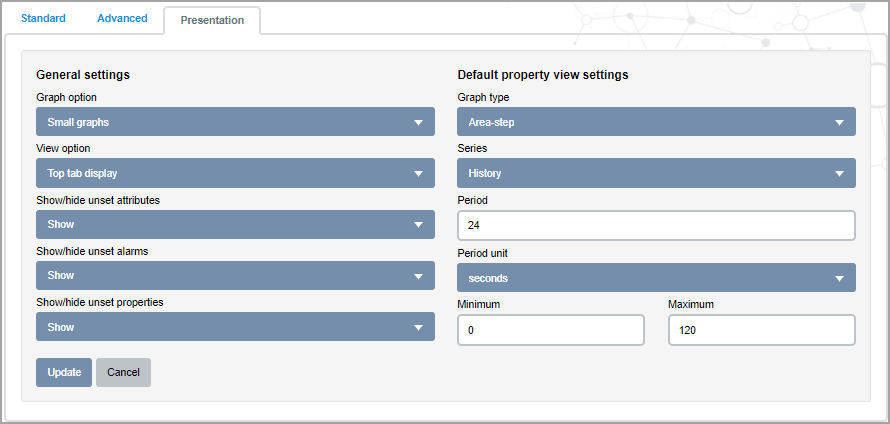Screen dimensions: 890x424
Task: Click the arrow icon on Area-step
Action: (839, 123)
